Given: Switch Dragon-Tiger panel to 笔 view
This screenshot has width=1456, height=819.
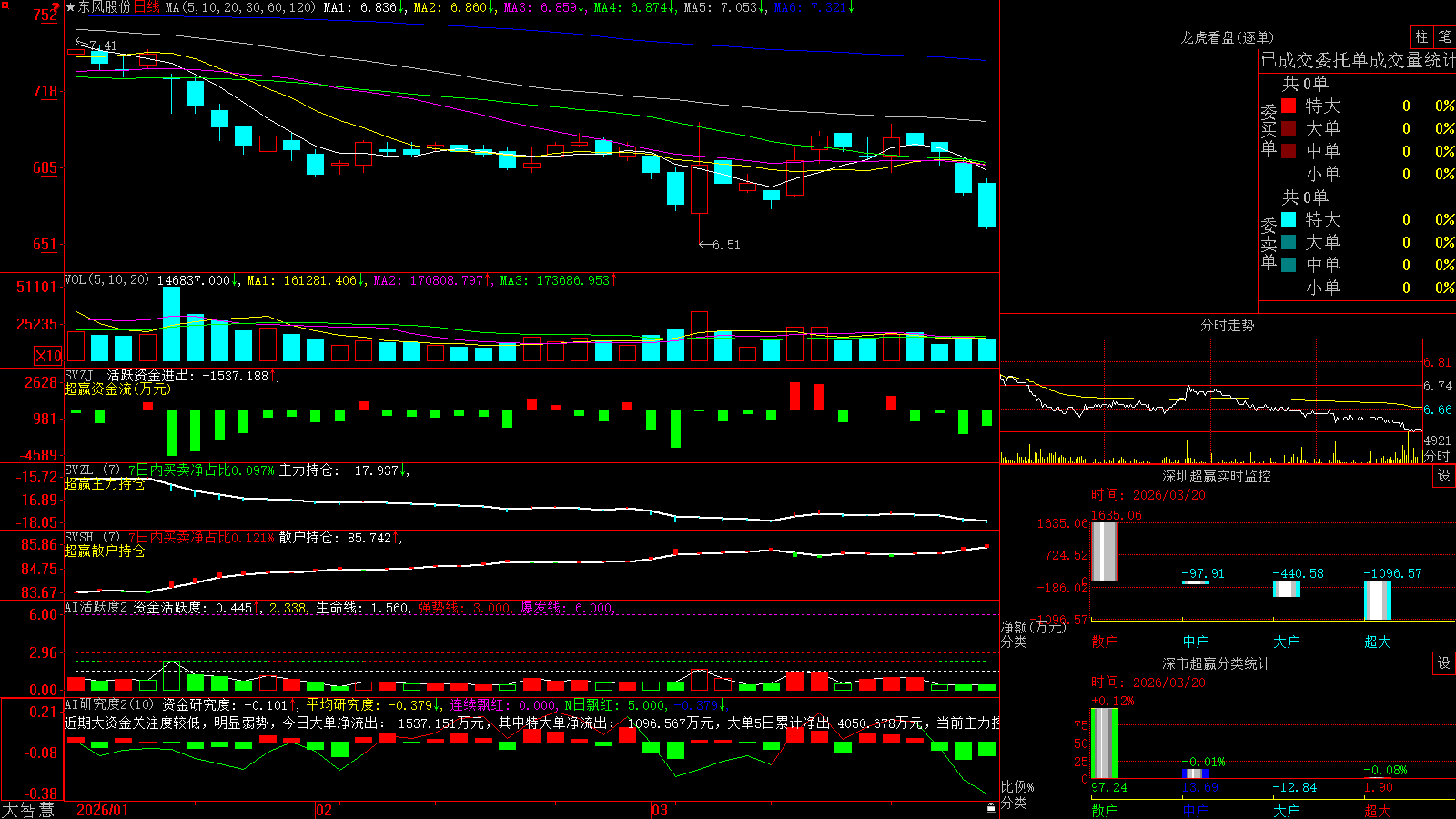Looking at the screenshot, I should point(1445,36).
